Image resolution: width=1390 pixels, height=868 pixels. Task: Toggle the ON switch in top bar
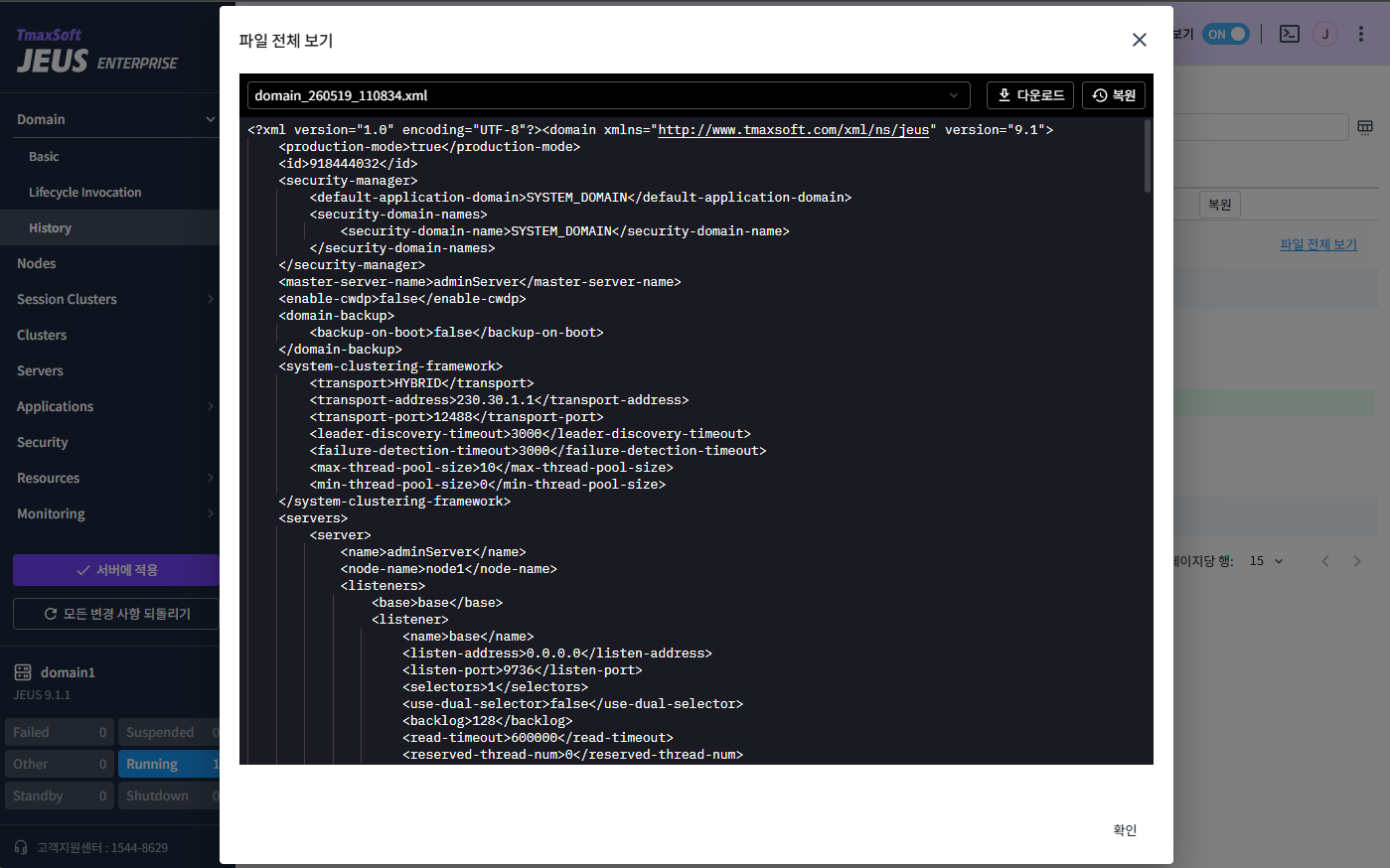point(1226,34)
